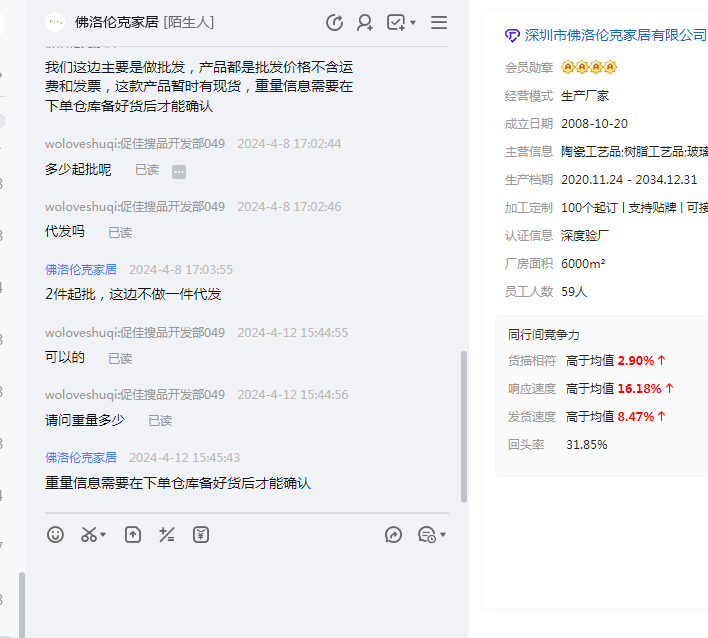Click the 深度验厂 certification info
The width and height of the screenshot is (708, 638).
tap(585, 236)
